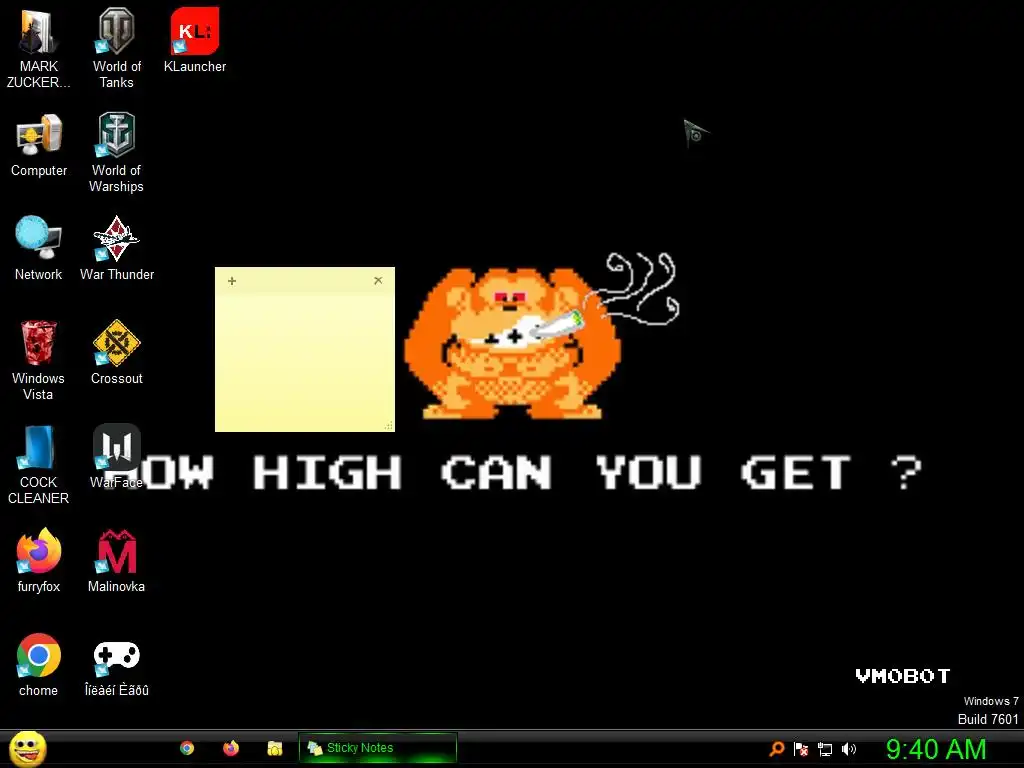Launch Chrome from the taskbar
1024x768 pixels.
pos(187,748)
